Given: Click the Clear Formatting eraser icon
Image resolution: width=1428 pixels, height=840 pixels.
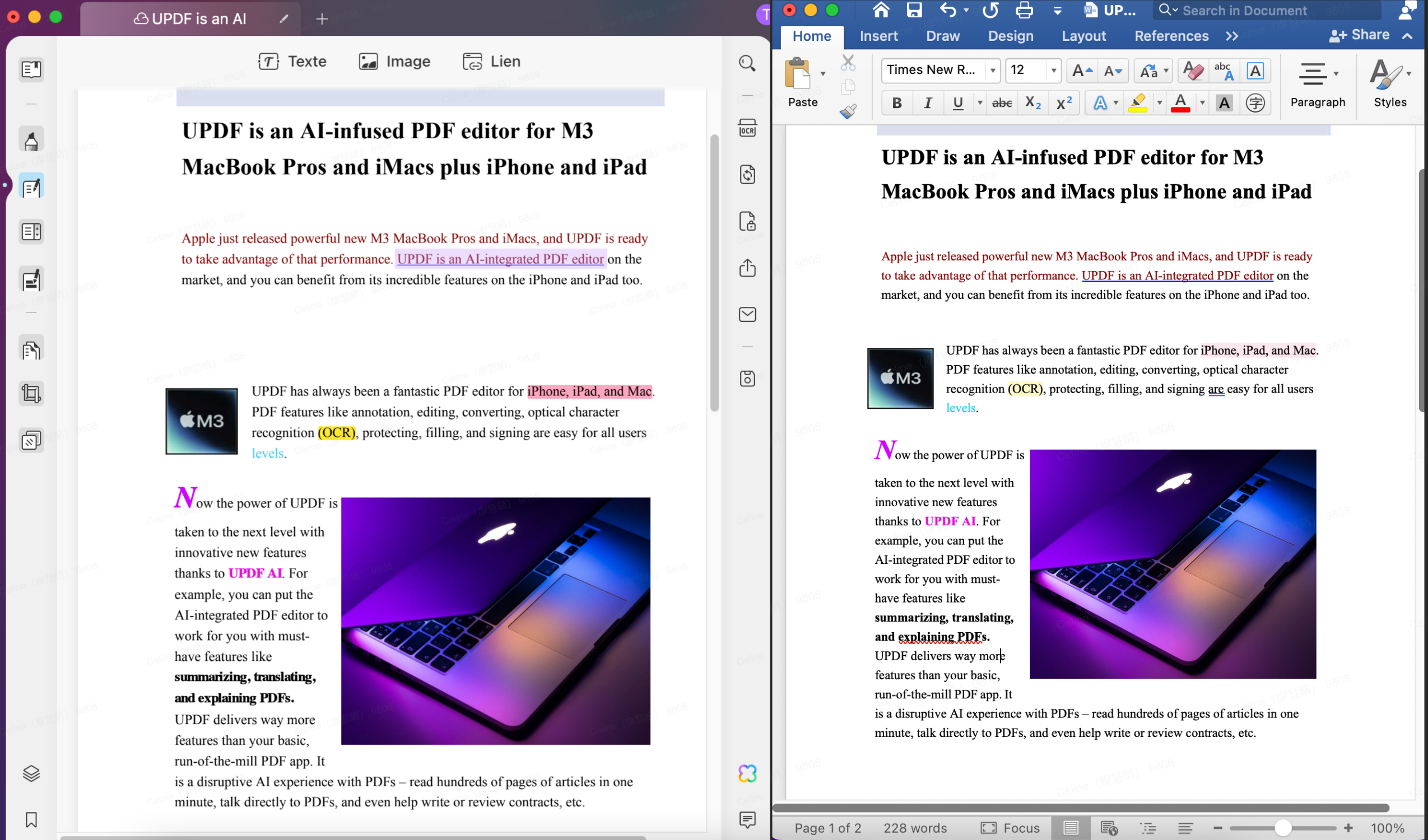Looking at the screenshot, I should pyautogui.click(x=1192, y=71).
